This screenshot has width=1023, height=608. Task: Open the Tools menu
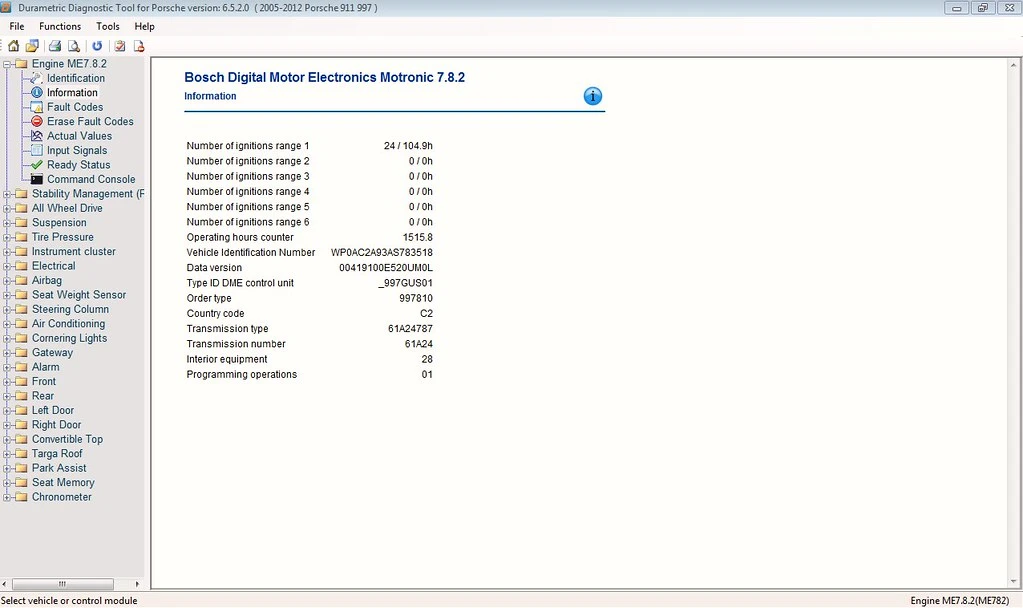(108, 26)
